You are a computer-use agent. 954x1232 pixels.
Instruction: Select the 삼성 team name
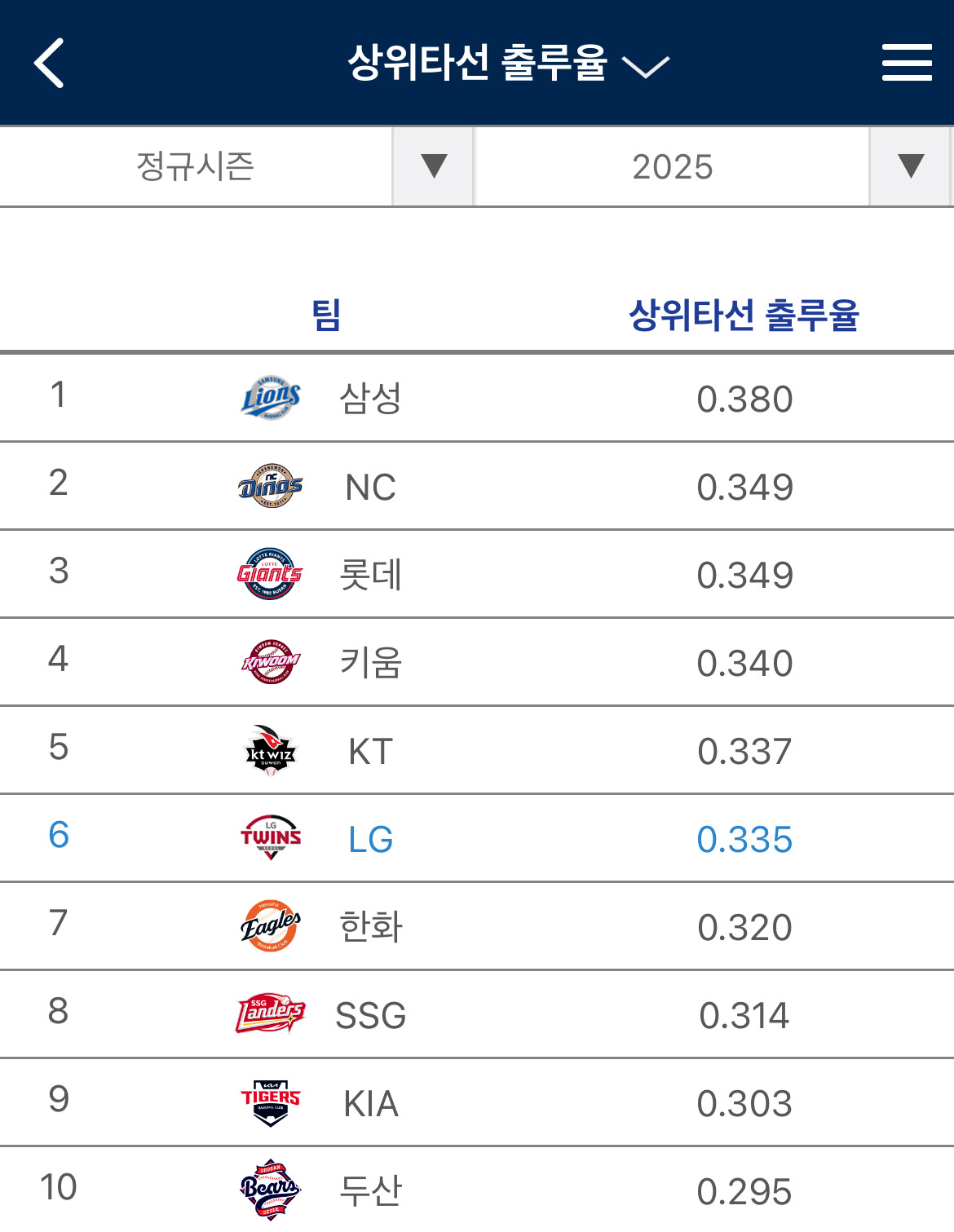pyautogui.click(x=370, y=399)
